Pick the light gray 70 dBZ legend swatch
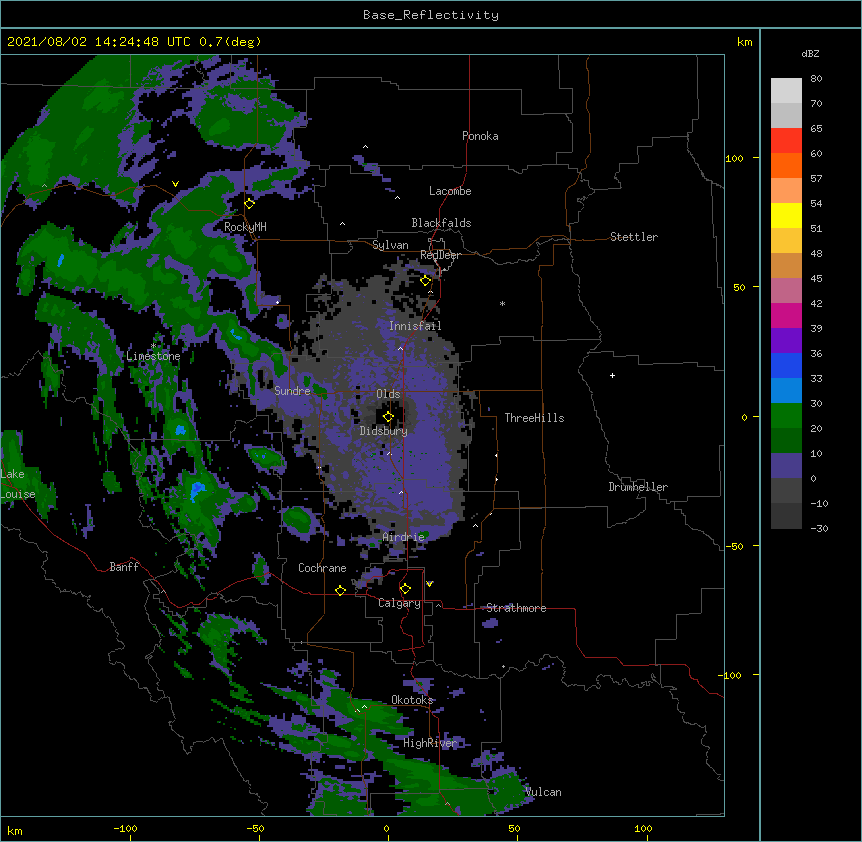 click(x=786, y=90)
